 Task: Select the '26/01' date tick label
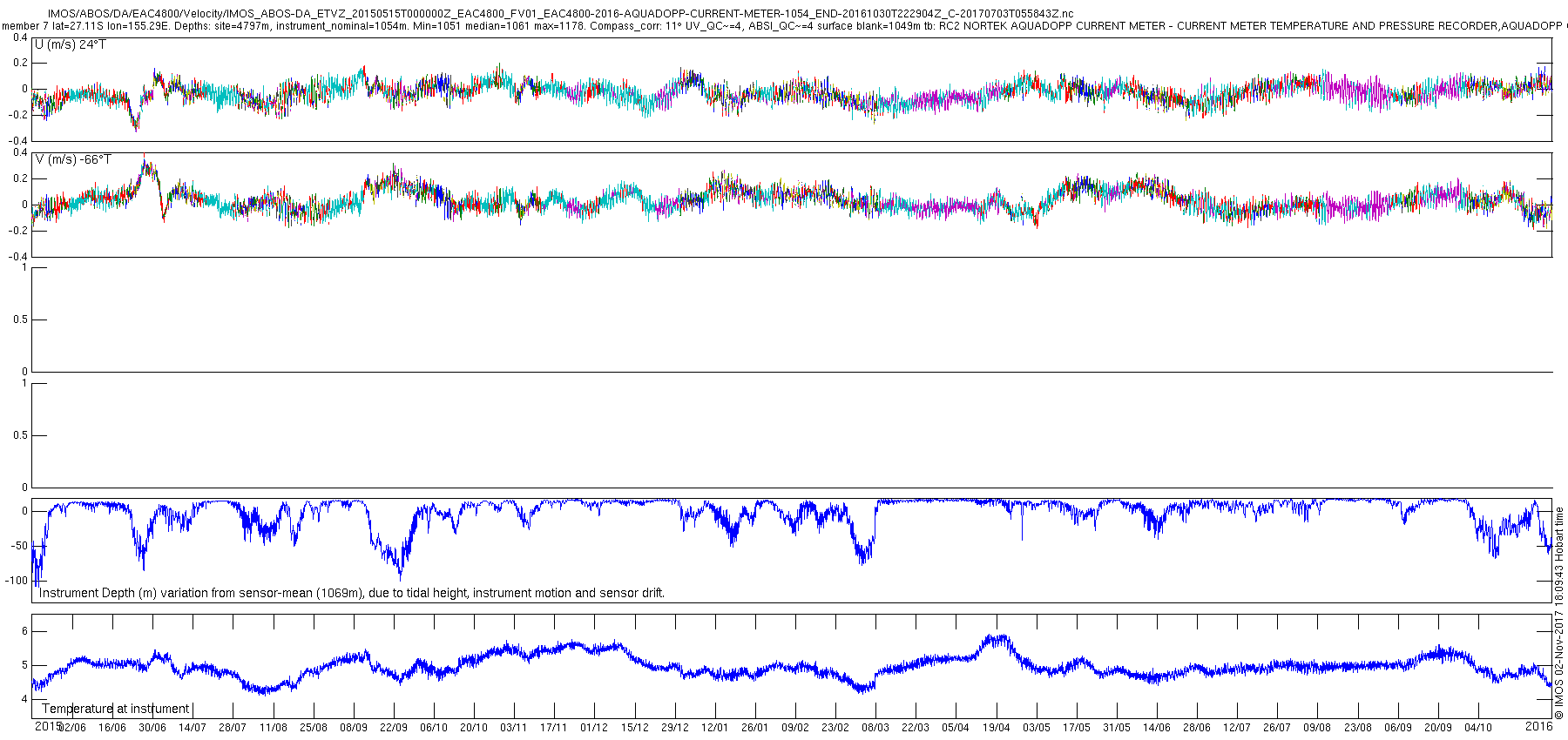755,728
